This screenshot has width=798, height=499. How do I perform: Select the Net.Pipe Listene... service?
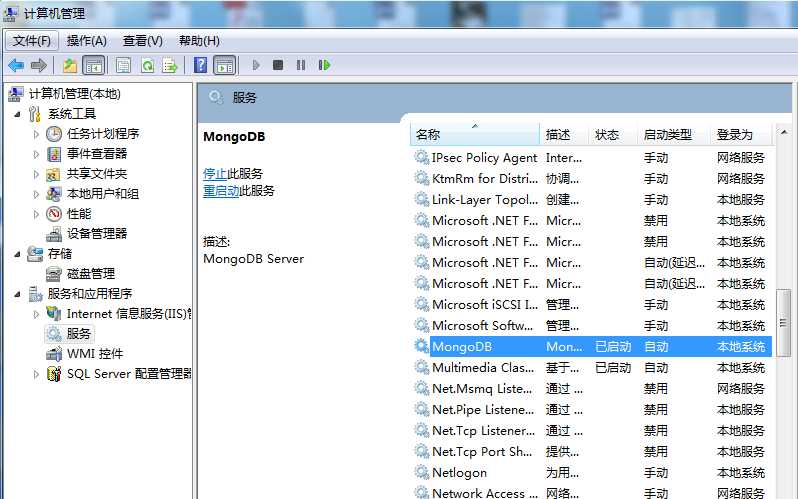(591, 409)
